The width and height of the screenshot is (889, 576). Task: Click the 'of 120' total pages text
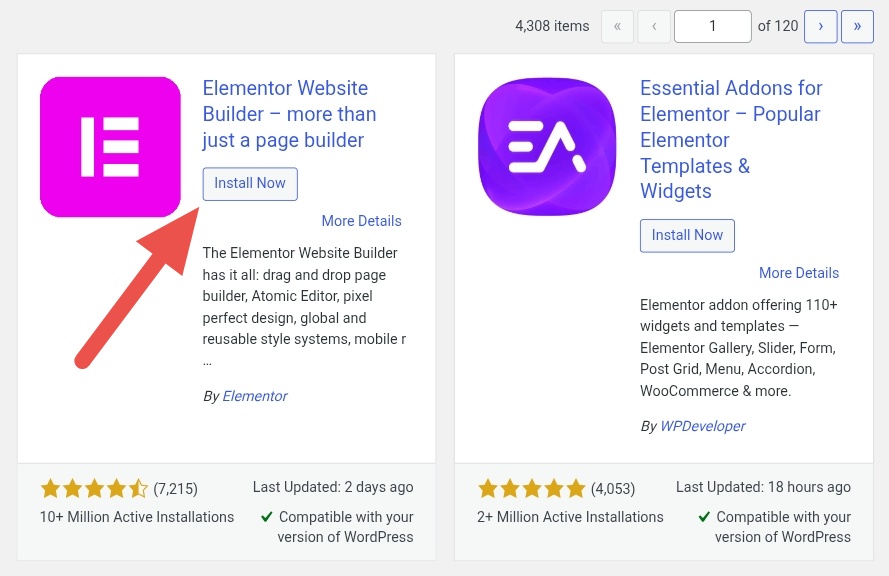point(778,26)
